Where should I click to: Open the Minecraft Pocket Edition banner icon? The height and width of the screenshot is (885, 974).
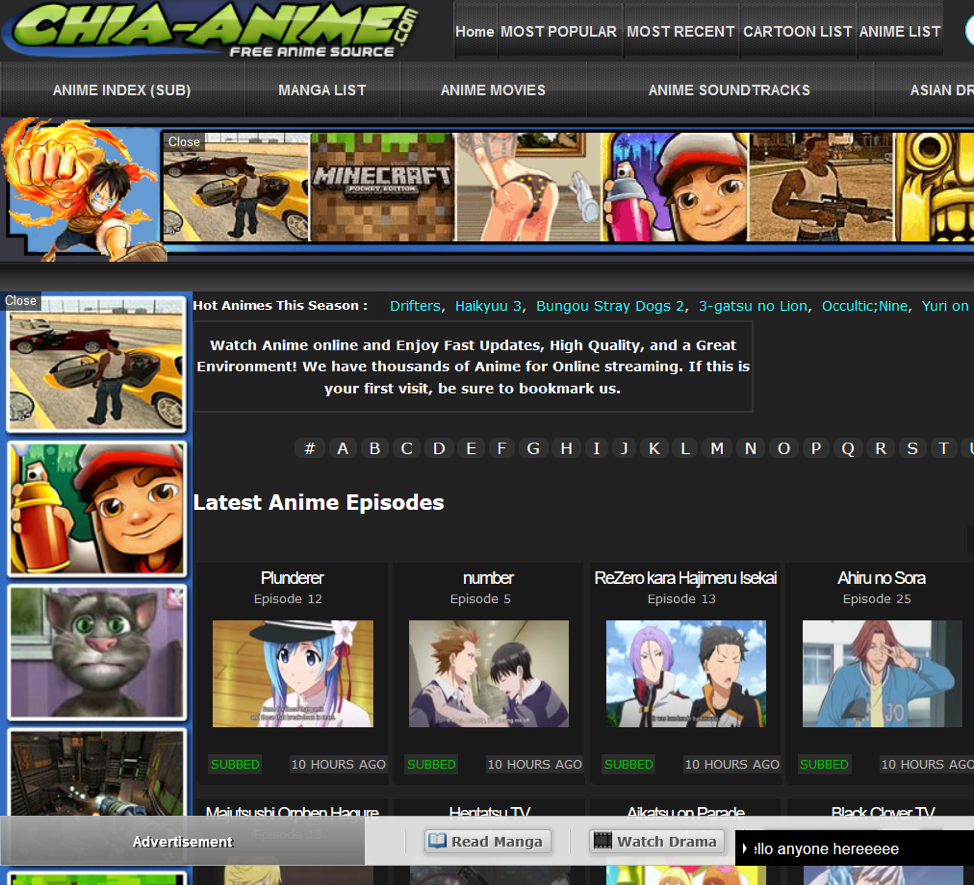[x=382, y=187]
